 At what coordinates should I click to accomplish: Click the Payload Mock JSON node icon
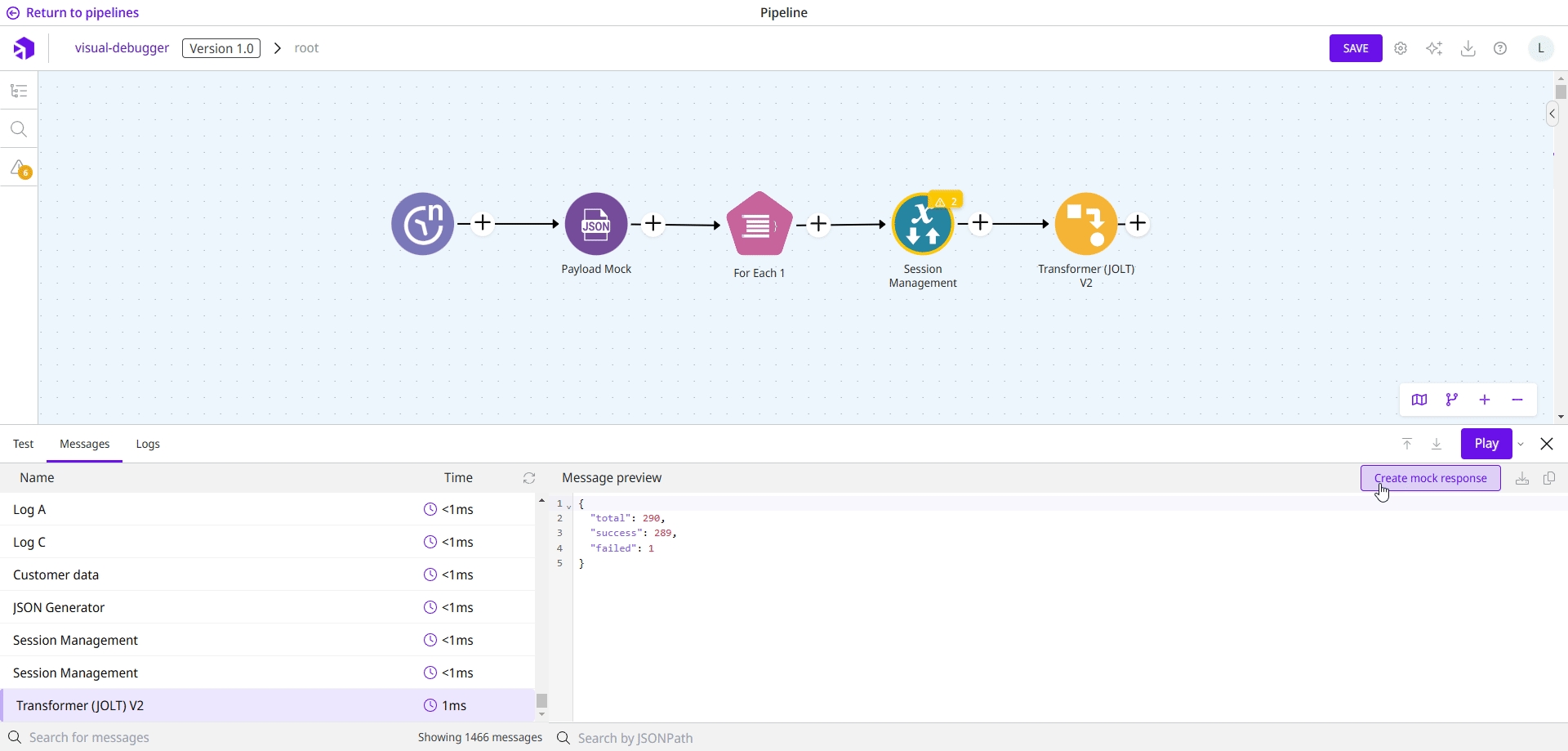pyautogui.click(x=596, y=224)
